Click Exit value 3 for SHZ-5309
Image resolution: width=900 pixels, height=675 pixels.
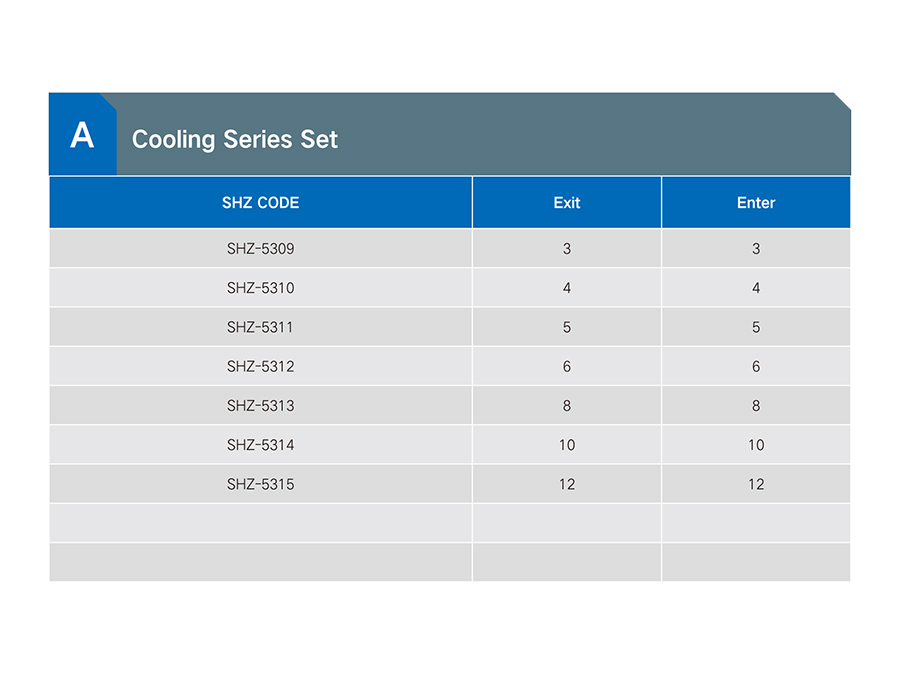coord(567,249)
